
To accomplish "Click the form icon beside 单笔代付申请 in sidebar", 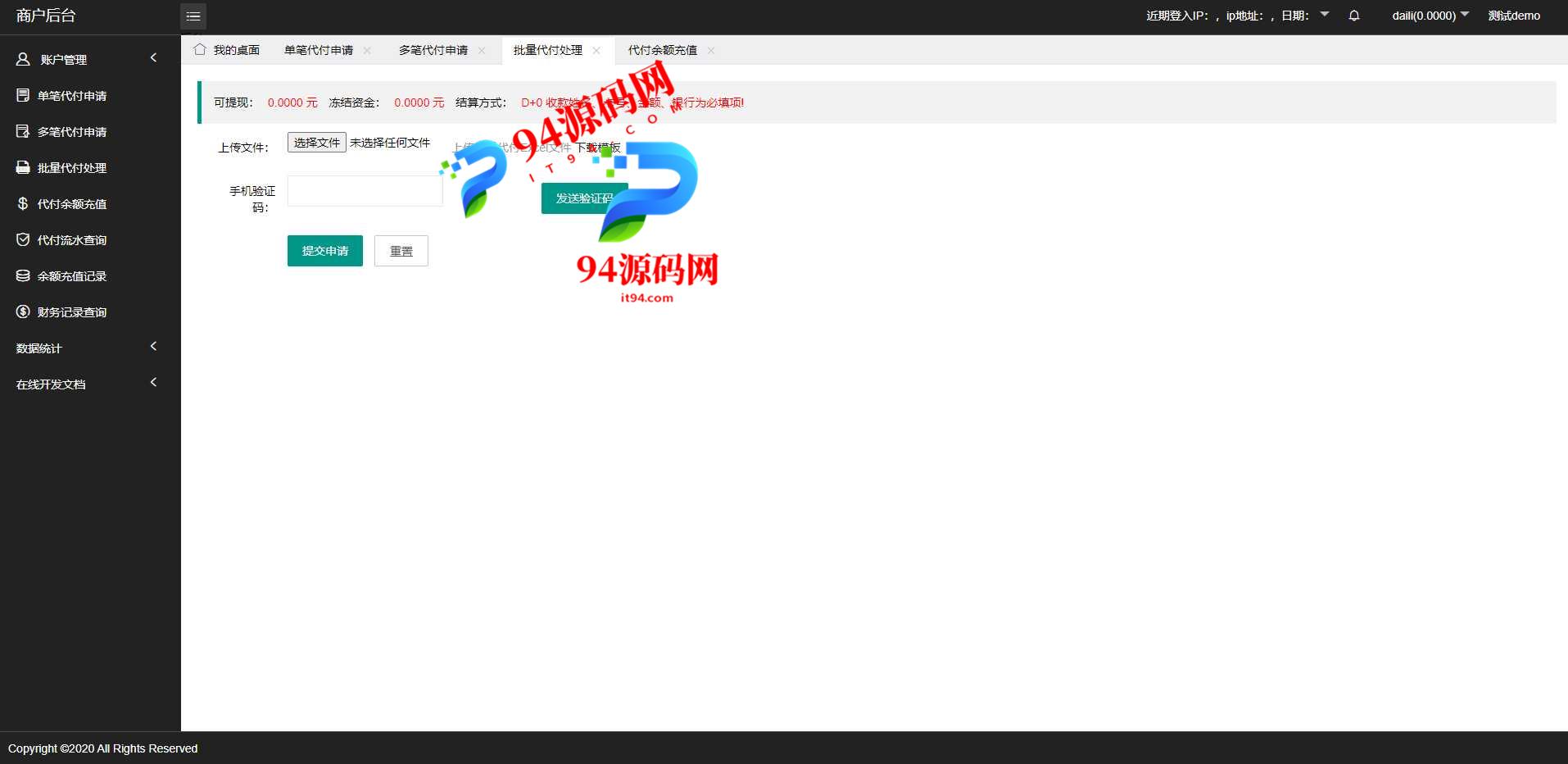I will point(23,95).
